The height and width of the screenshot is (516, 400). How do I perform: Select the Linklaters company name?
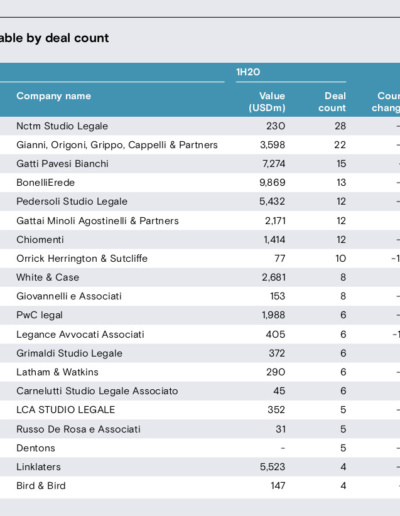click(x=38, y=467)
